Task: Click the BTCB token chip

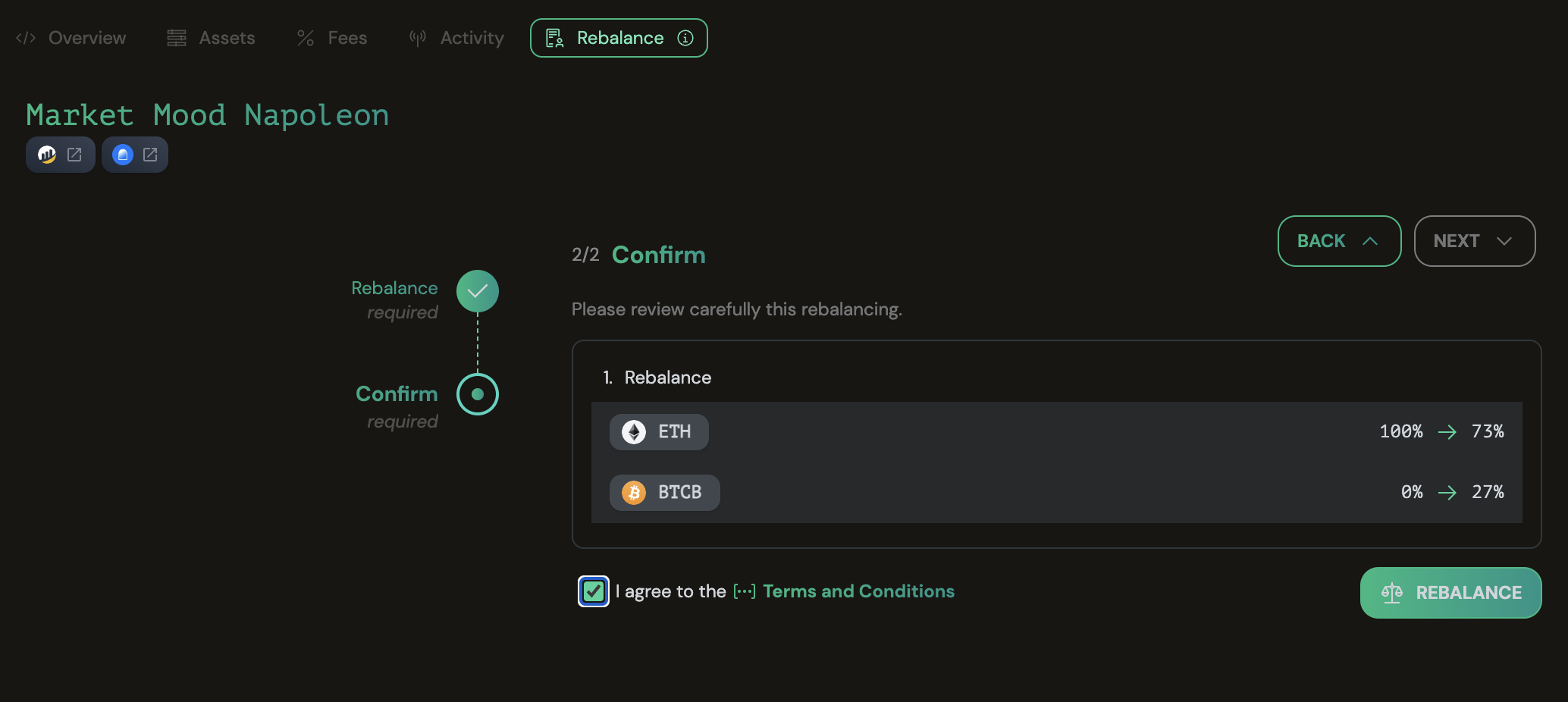Action: coord(665,493)
